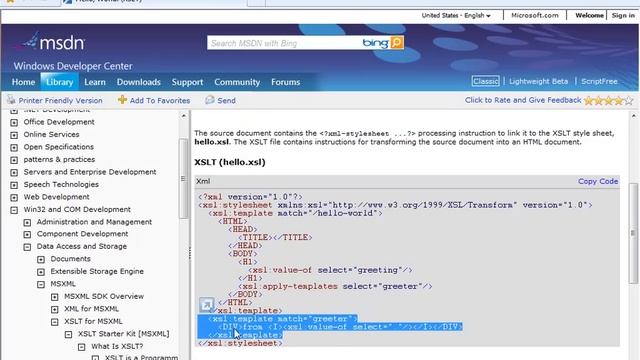Image resolution: width=640 pixels, height=360 pixels.
Task: Click the Bing search button icon
Action: pyautogui.click(x=397, y=42)
